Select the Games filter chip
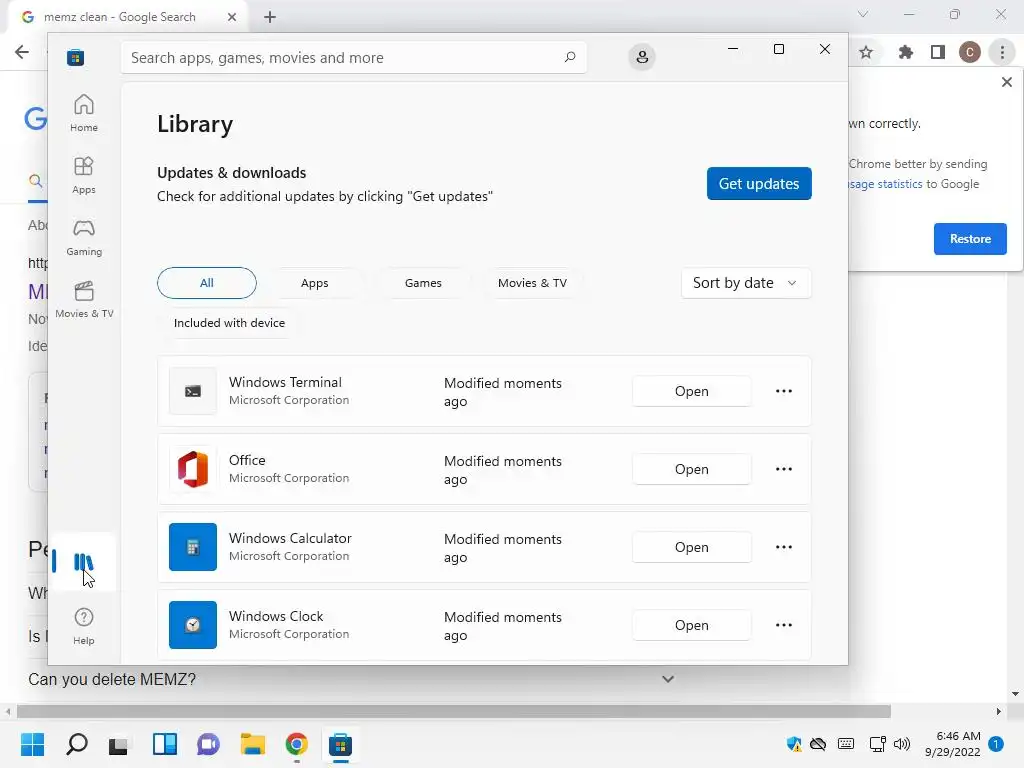 (x=423, y=283)
